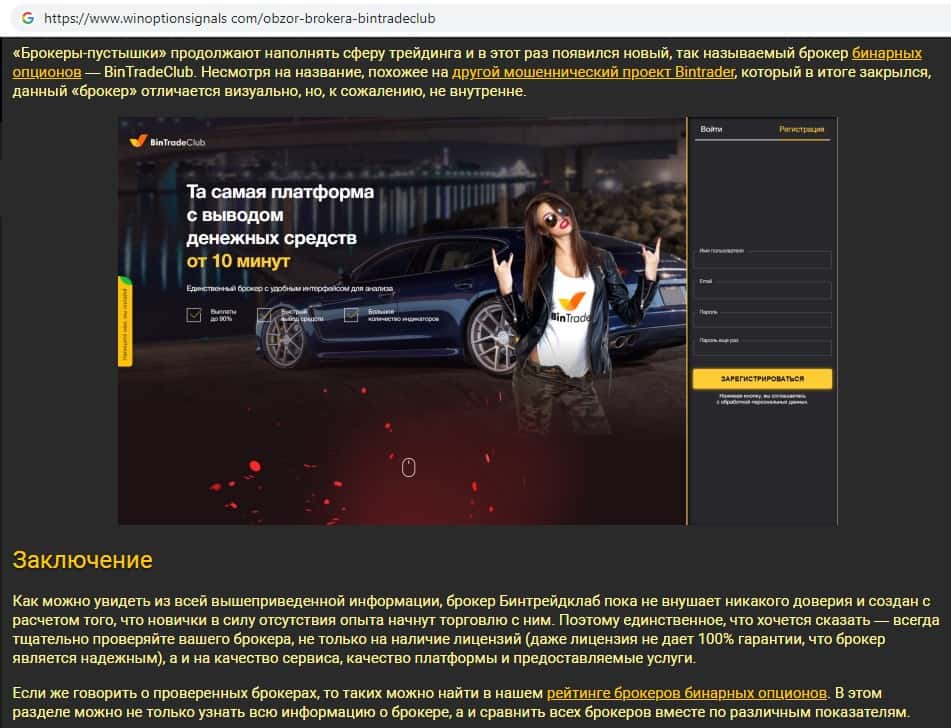The height and width of the screenshot is (728, 951).
Task: Click the yellow vertical side tab on the banner
Action: [125, 322]
